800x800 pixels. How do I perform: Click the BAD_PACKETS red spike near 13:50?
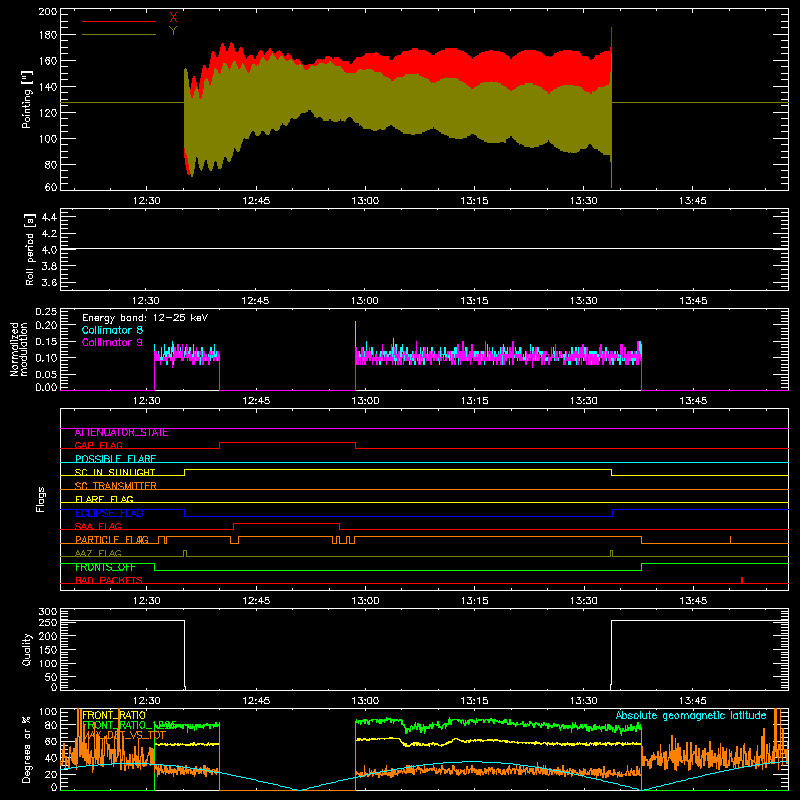(x=742, y=580)
